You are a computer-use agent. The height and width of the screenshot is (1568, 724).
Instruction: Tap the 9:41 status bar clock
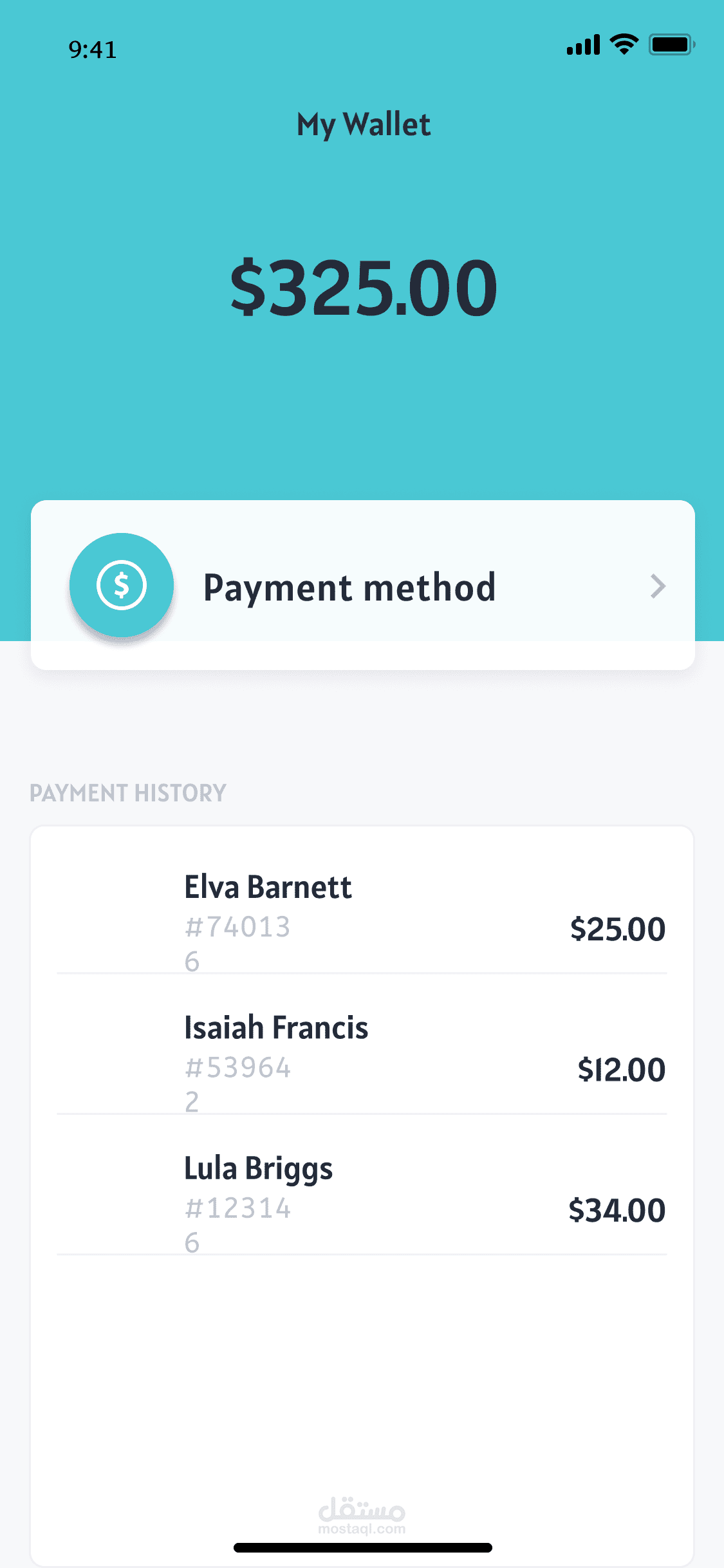click(x=93, y=50)
